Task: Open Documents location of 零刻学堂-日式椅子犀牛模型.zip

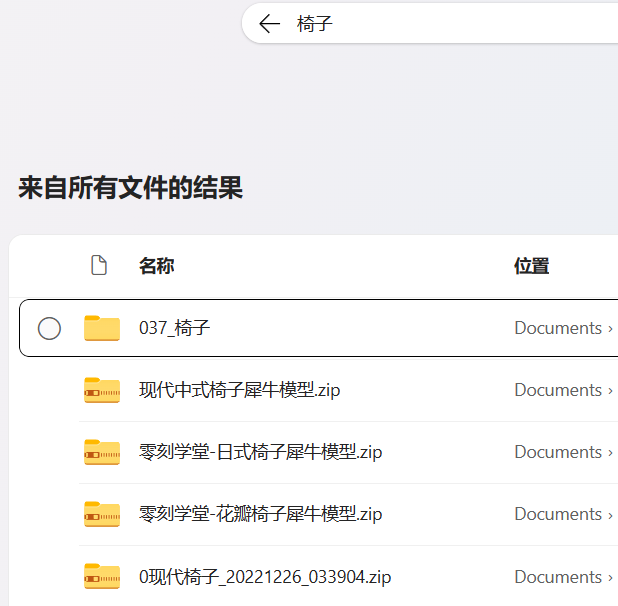Action: (x=557, y=452)
